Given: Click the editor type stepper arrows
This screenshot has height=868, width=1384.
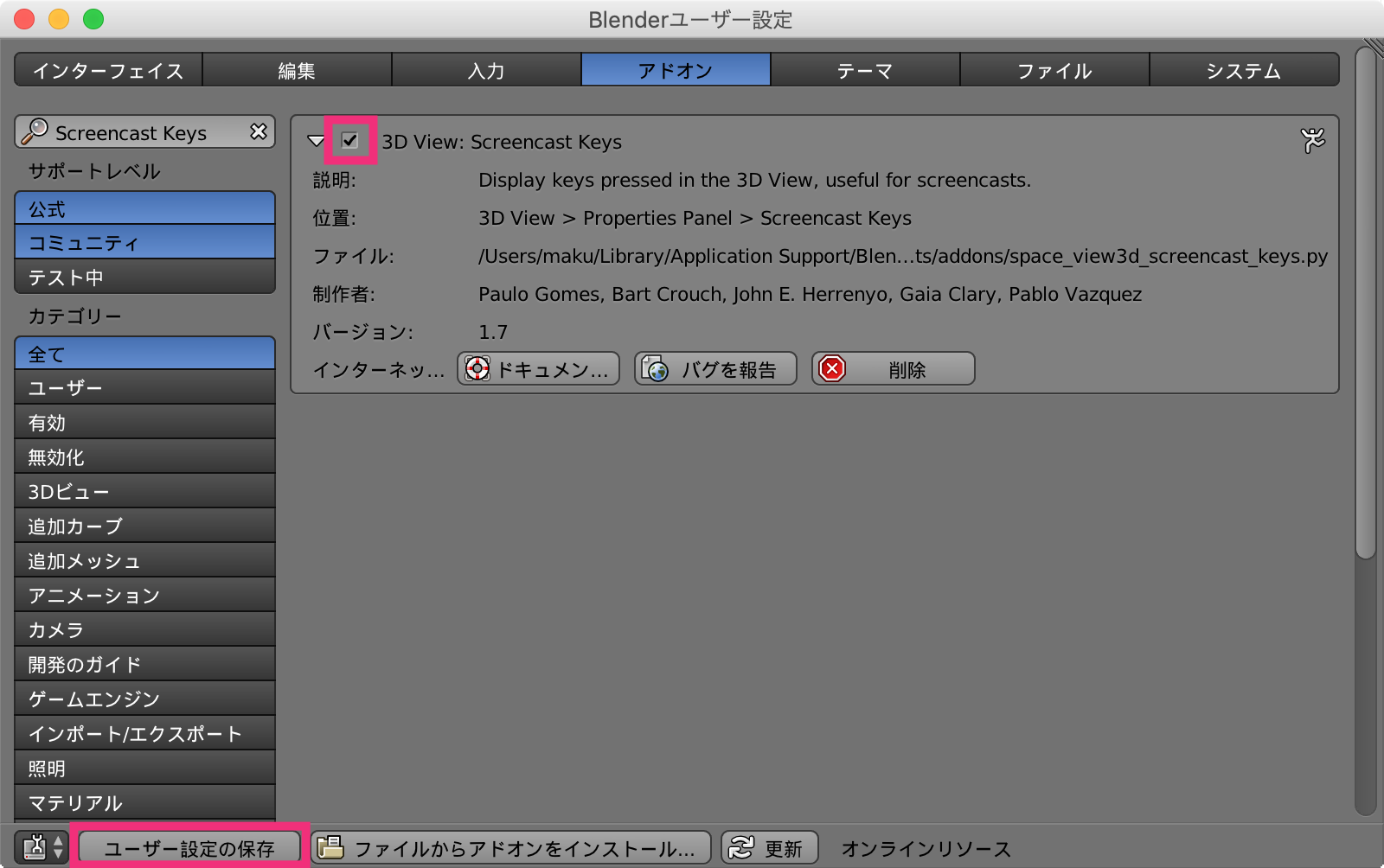Looking at the screenshot, I should coord(56,847).
